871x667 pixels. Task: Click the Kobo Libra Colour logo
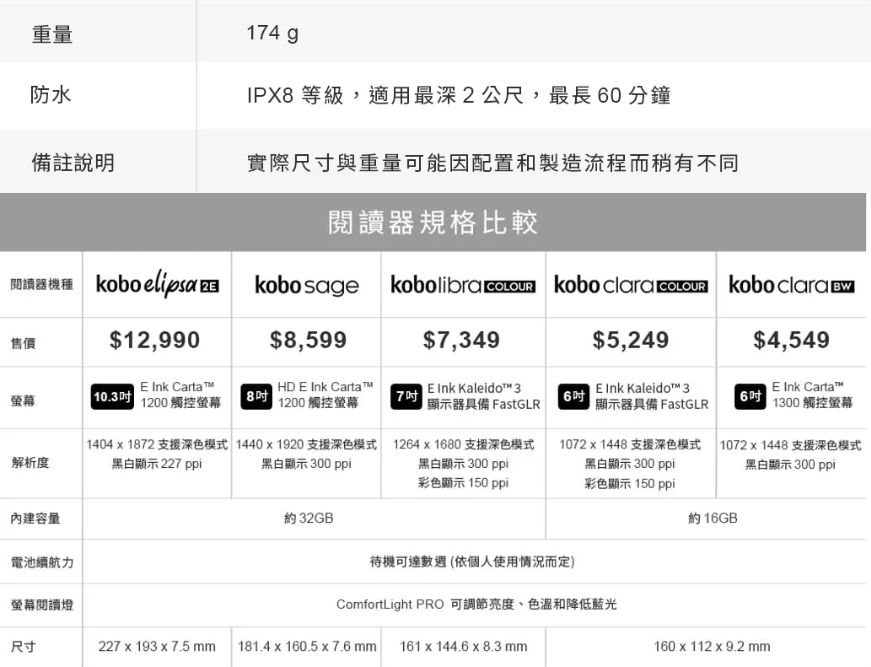463,285
